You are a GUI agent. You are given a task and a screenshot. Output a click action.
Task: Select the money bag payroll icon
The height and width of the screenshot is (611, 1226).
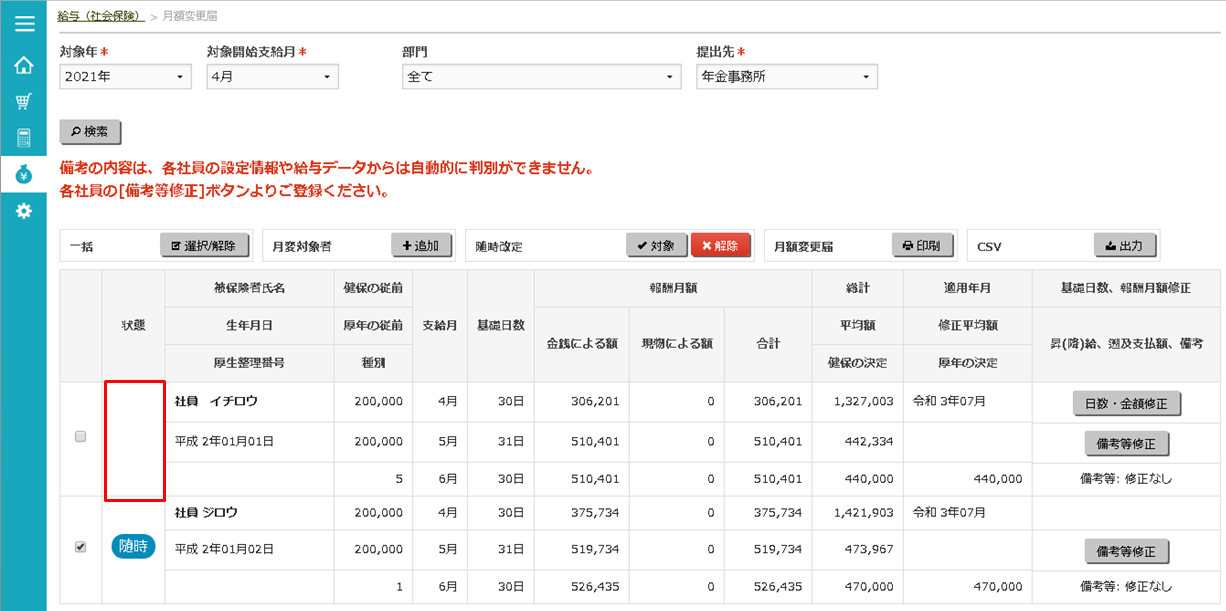[x=24, y=175]
